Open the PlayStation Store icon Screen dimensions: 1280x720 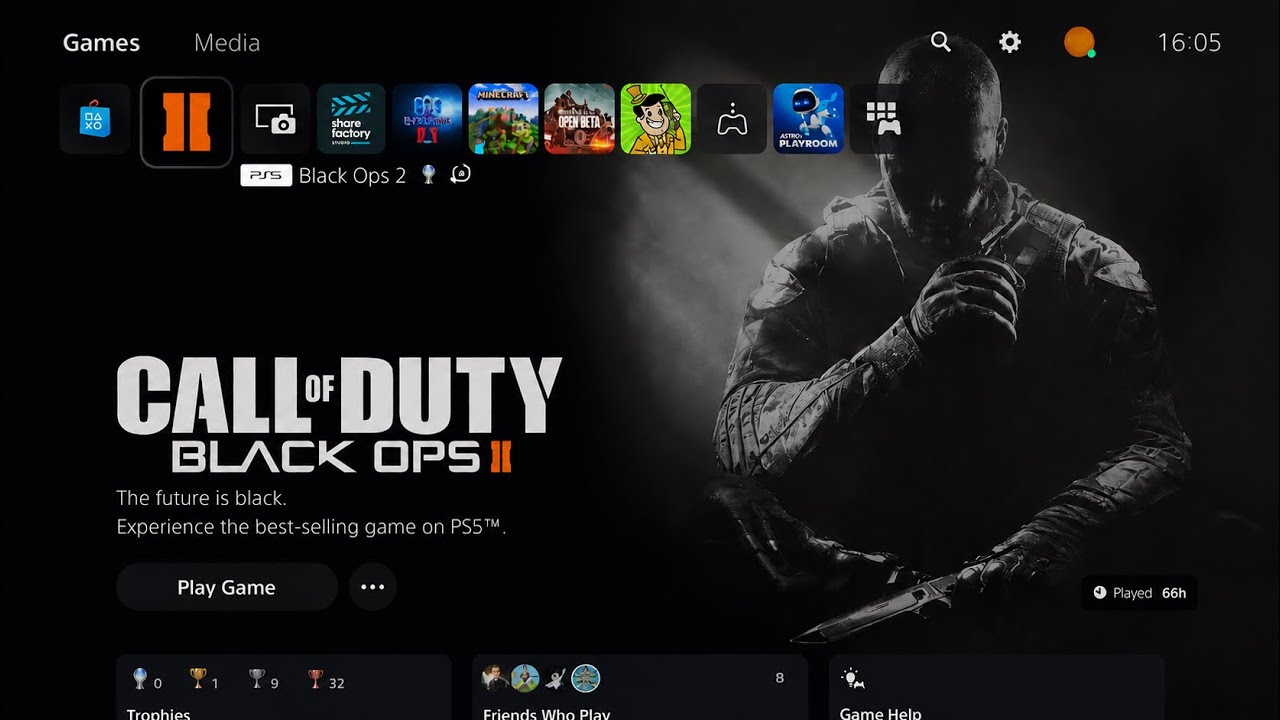pyautogui.click(x=95, y=119)
